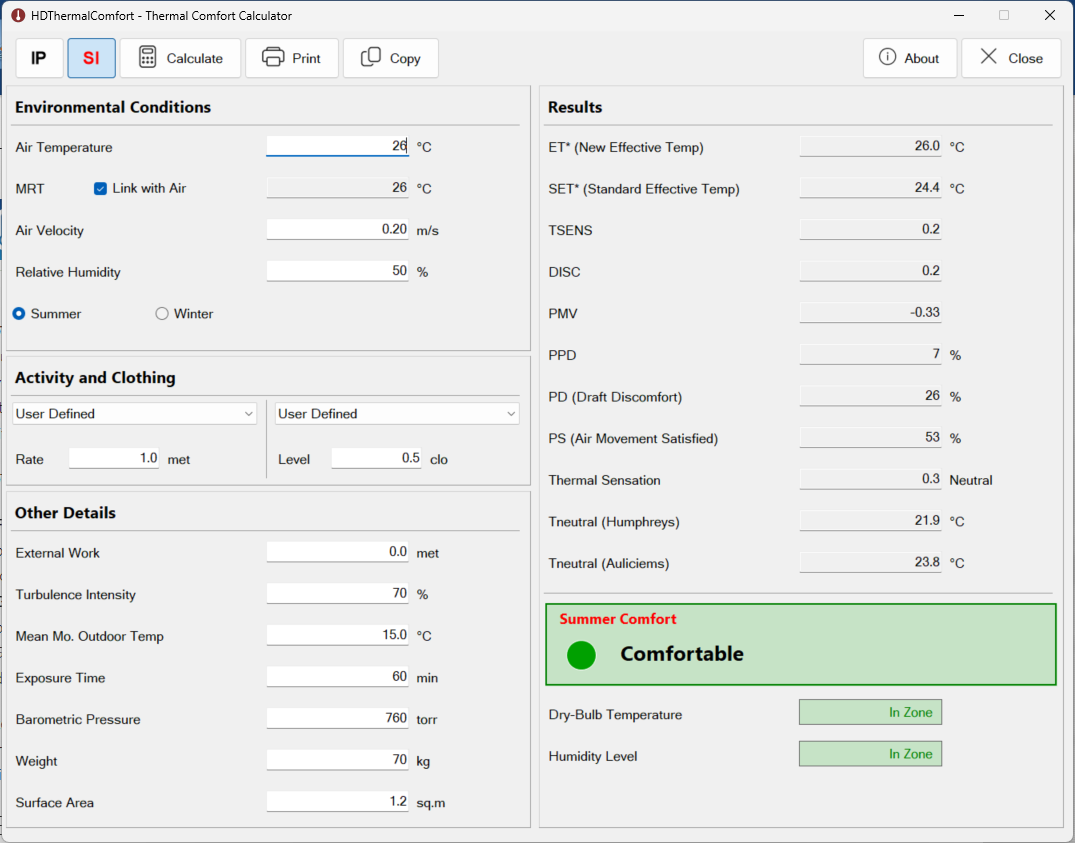Image resolution: width=1075 pixels, height=843 pixels.
Task: Click the PD Draft Discomfort value 26
Action: pos(870,396)
